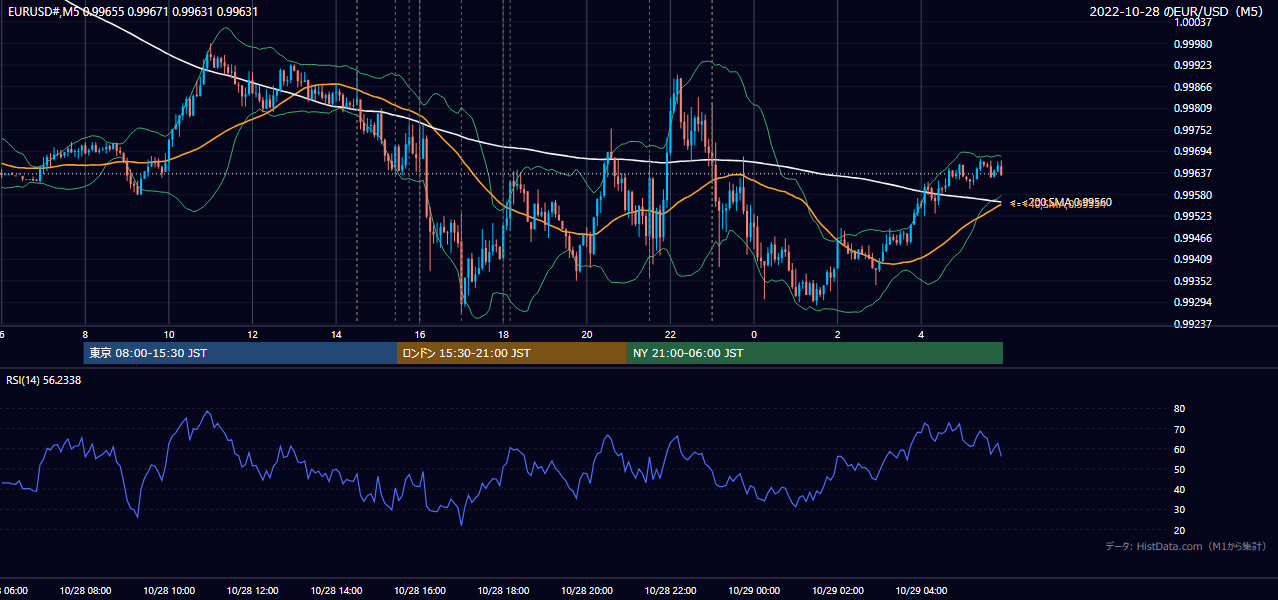1278x600 pixels.
Task: Click the 10/29 00:00 date label
Action: (x=754, y=591)
